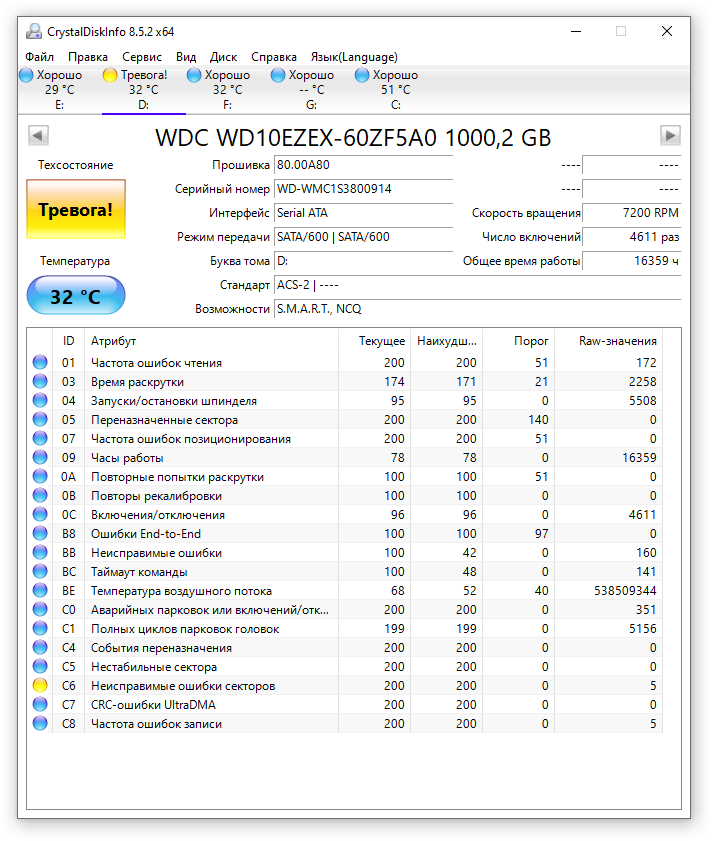Click blue status orb for attribute C8
This screenshot has width=712, height=841.
tap(40, 724)
